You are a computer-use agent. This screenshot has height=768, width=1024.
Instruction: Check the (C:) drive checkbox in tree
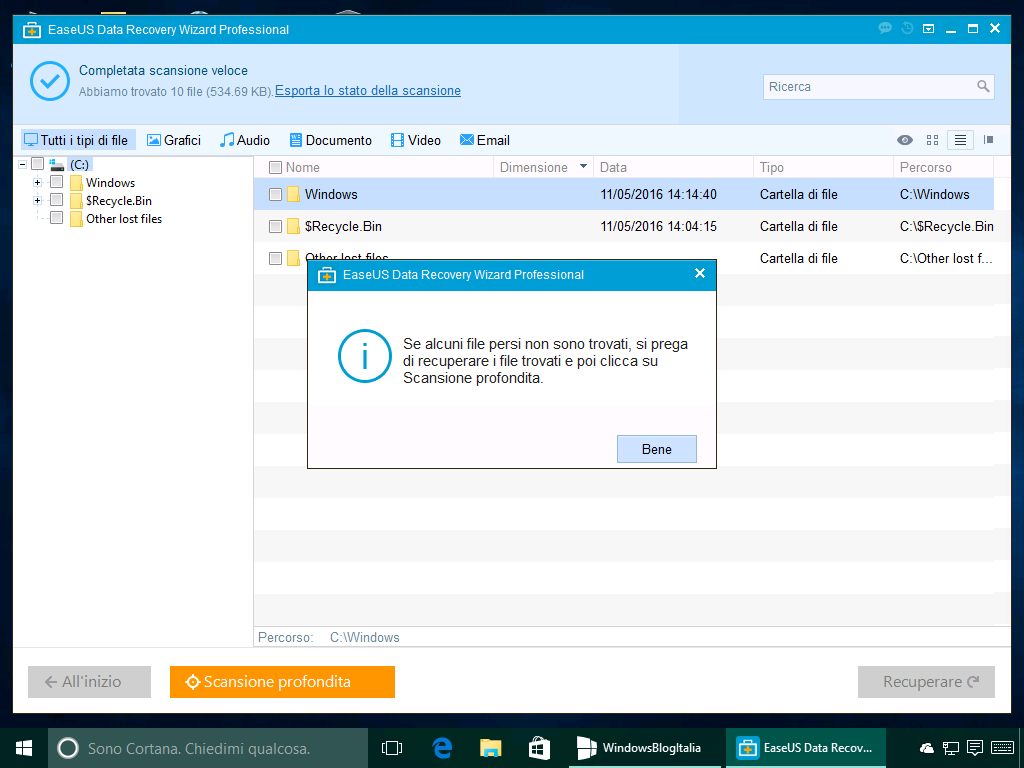[x=37, y=163]
